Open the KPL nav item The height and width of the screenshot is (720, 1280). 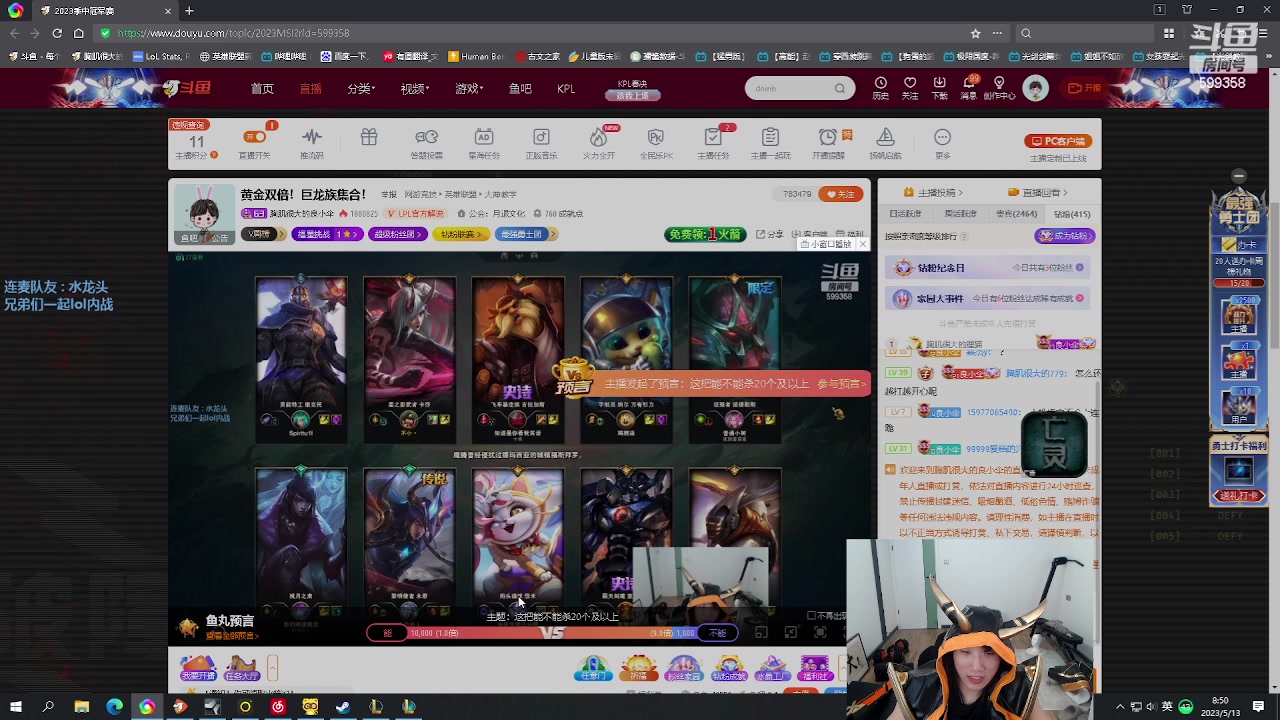[566, 89]
